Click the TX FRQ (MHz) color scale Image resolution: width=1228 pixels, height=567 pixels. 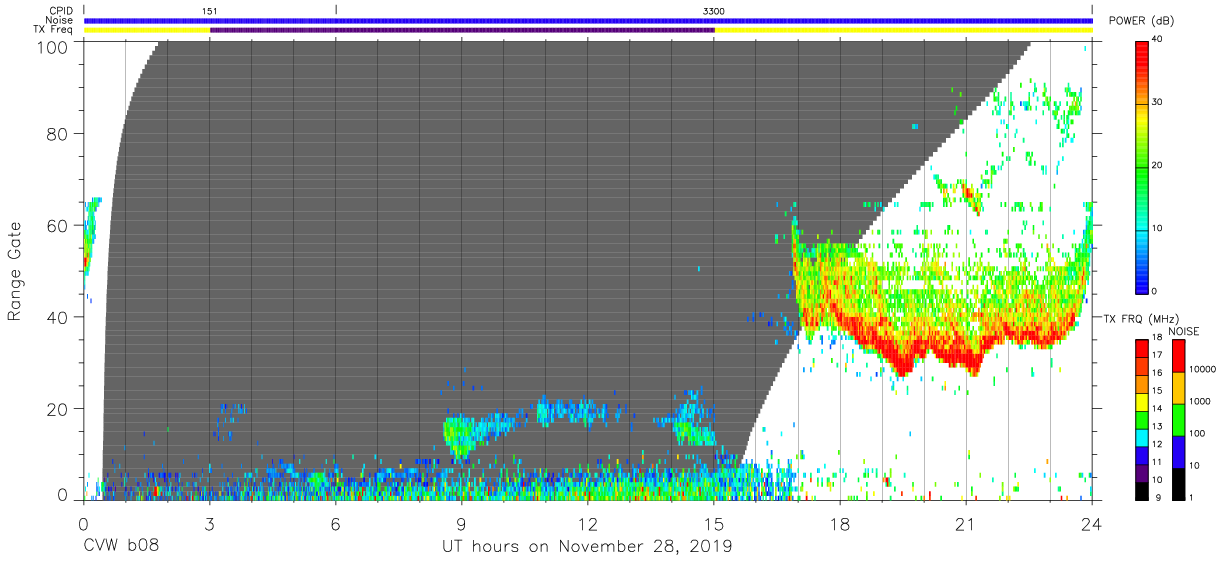1142,419
